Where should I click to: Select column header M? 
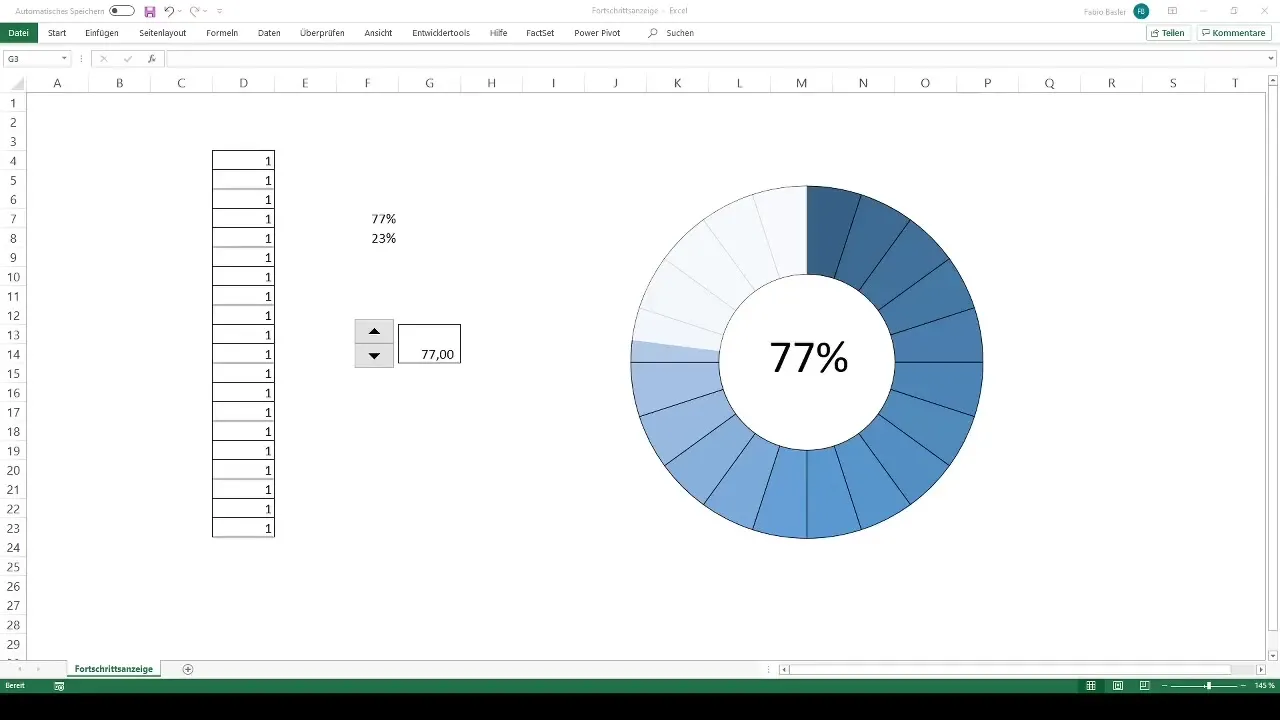[x=801, y=83]
